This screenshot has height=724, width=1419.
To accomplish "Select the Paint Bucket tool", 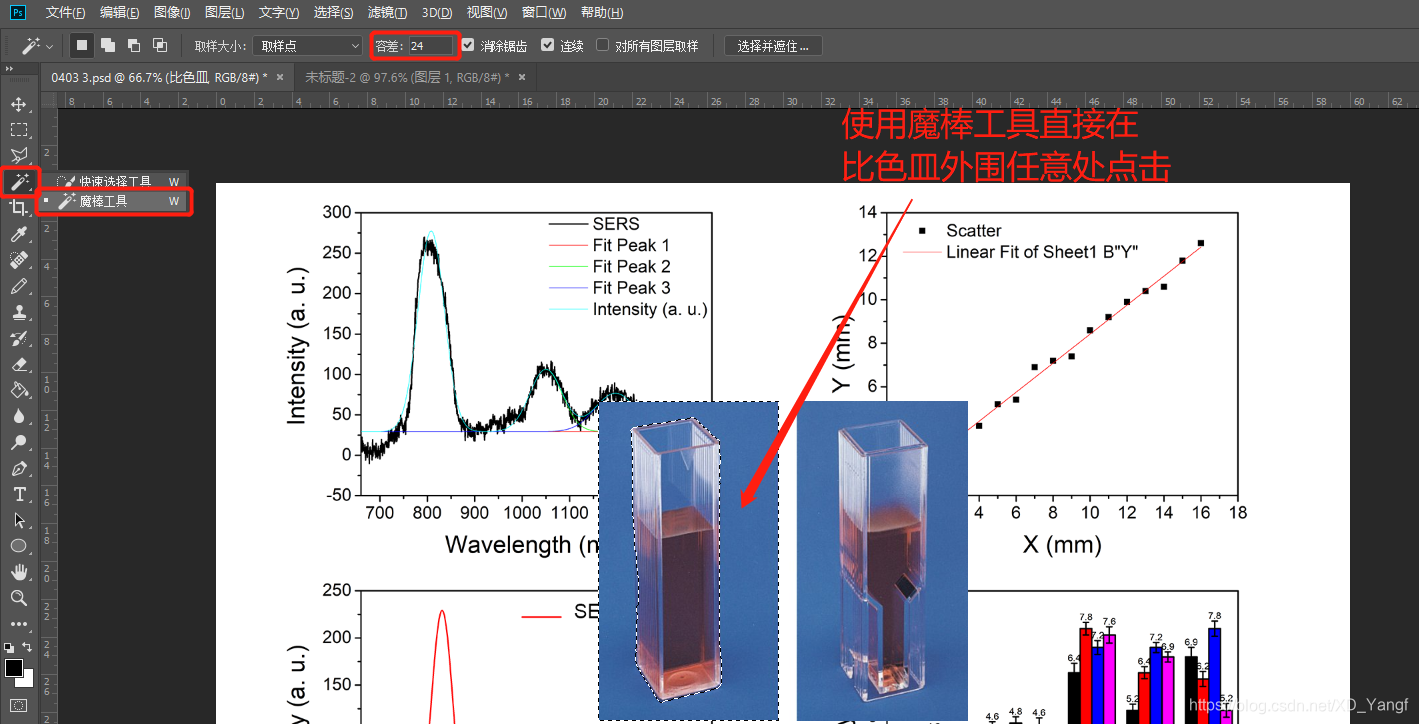I will point(18,390).
